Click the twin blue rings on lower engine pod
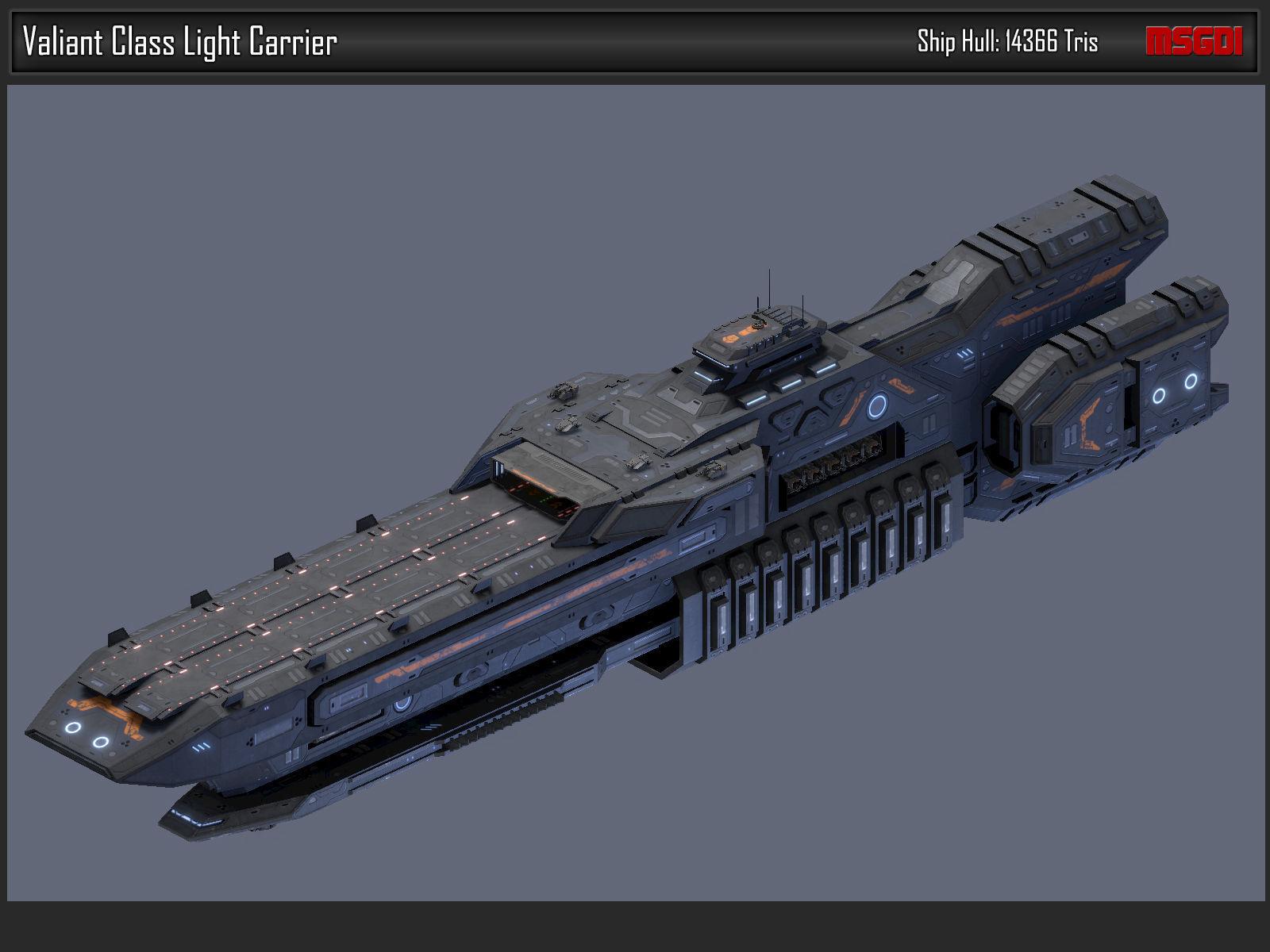The height and width of the screenshot is (952, 1270). tap(1175, 389)
